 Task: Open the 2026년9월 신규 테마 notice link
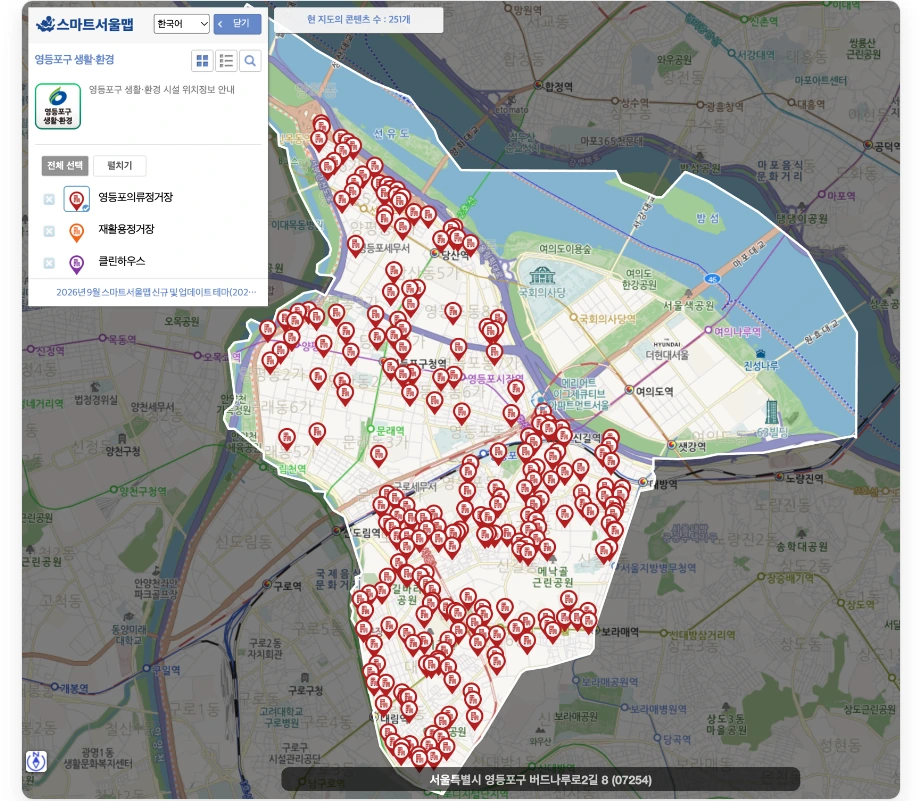(x=156, y=292)
